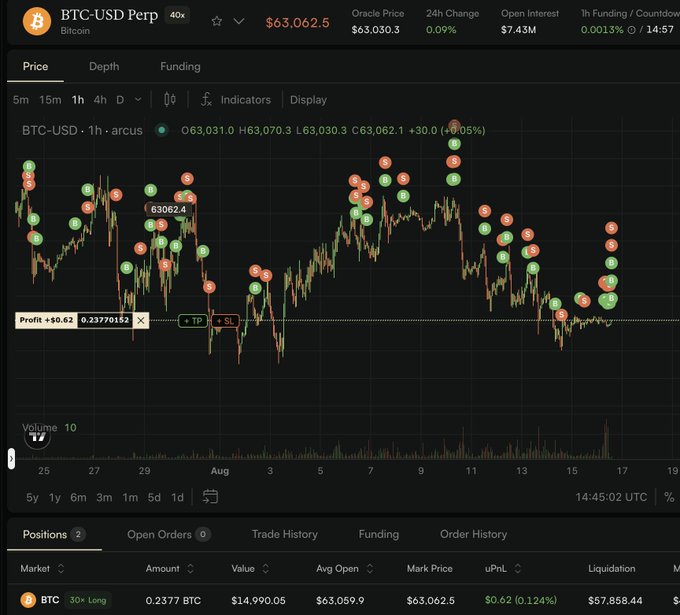This screenshot has height=615, width=680.
Task: Set chart range to 1y
Action: (x=55, y=497)
